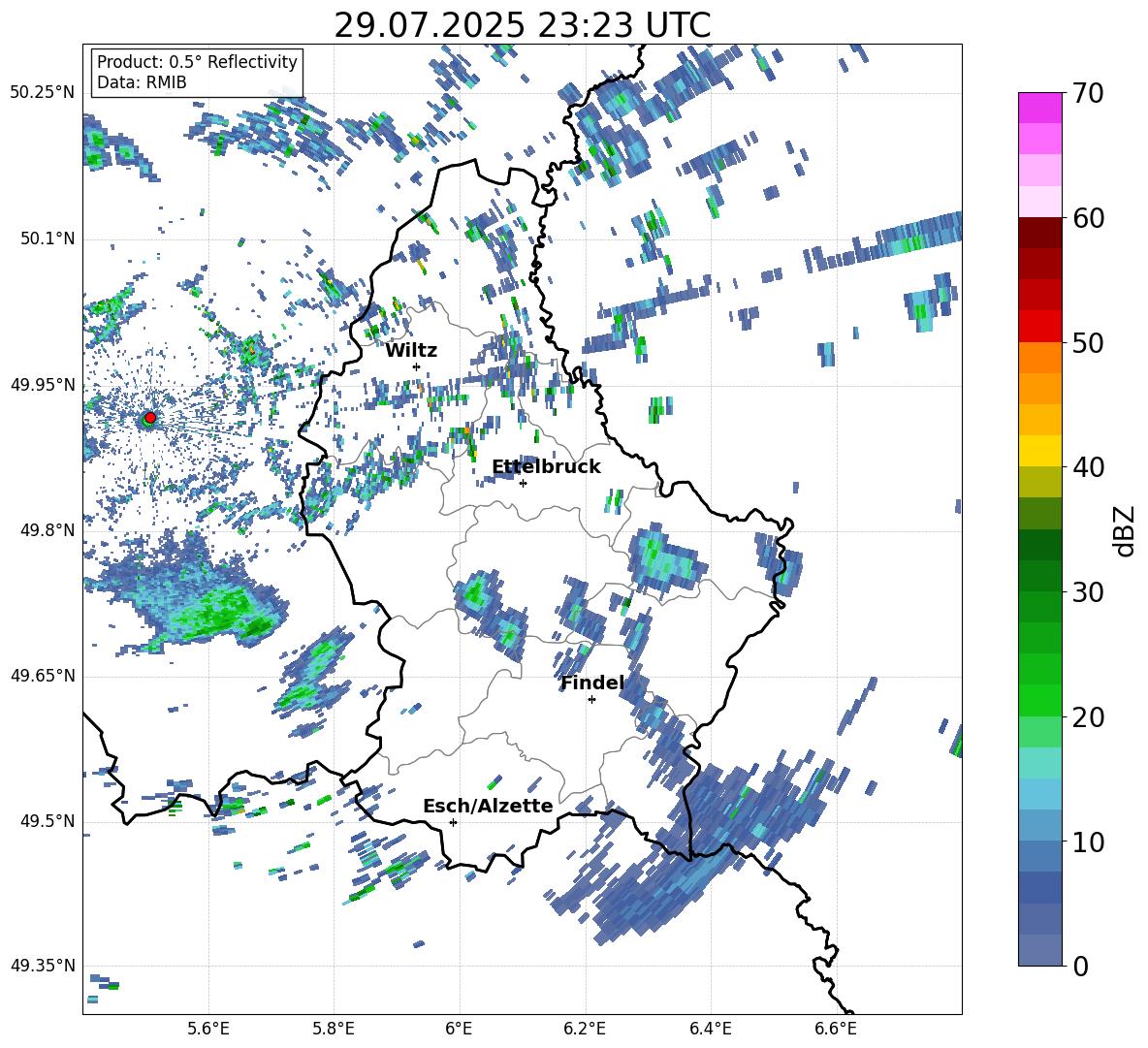Click the 50 value on the colorbar

1089,343
